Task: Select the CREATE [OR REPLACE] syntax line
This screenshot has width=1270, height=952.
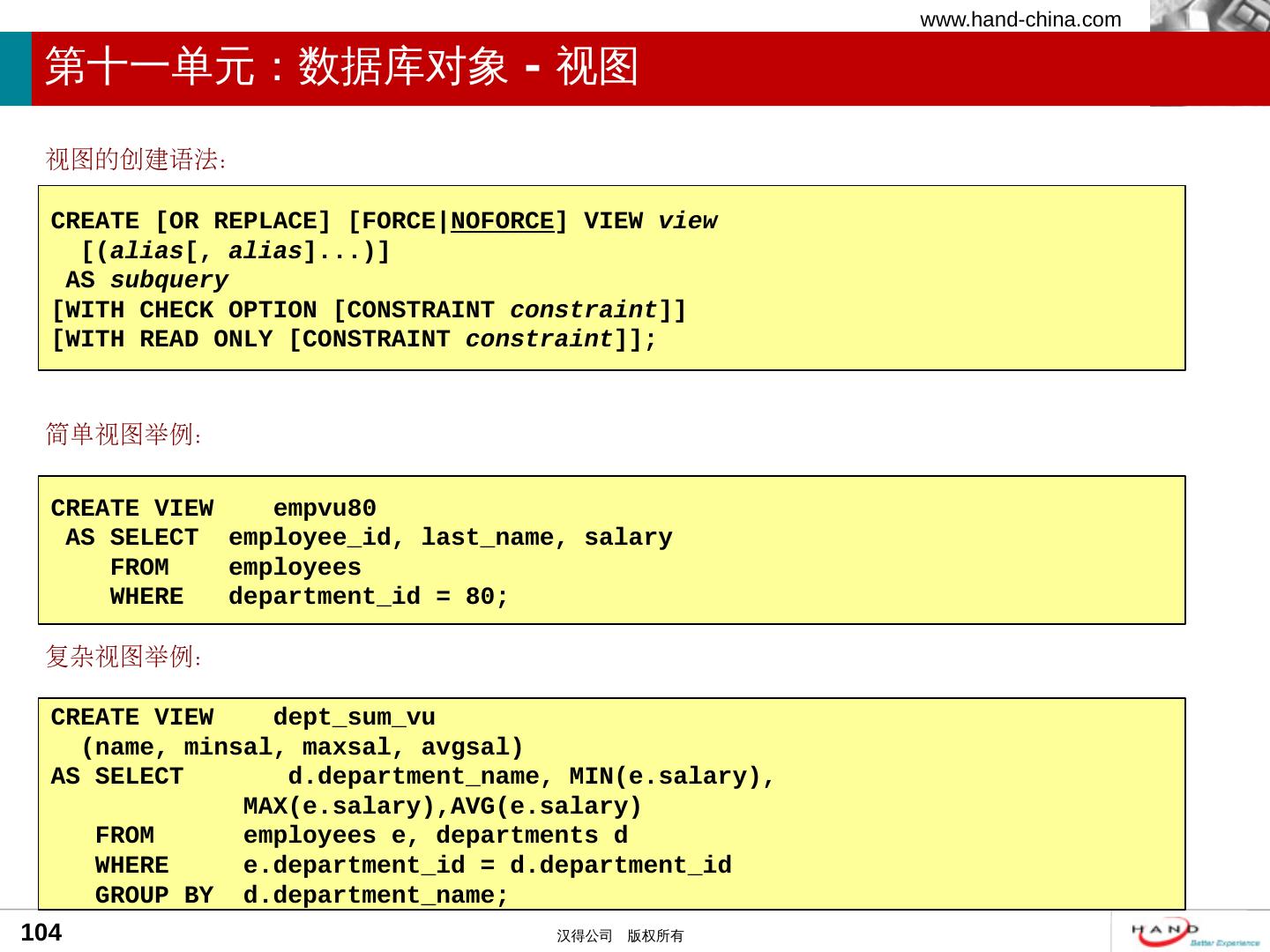Action: [x=385, y=221]
